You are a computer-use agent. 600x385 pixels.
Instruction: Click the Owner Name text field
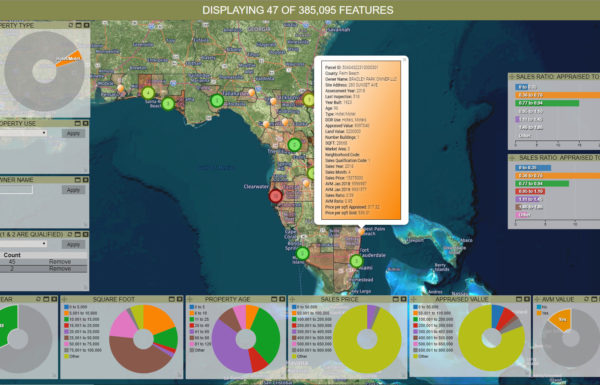point(16,189)
